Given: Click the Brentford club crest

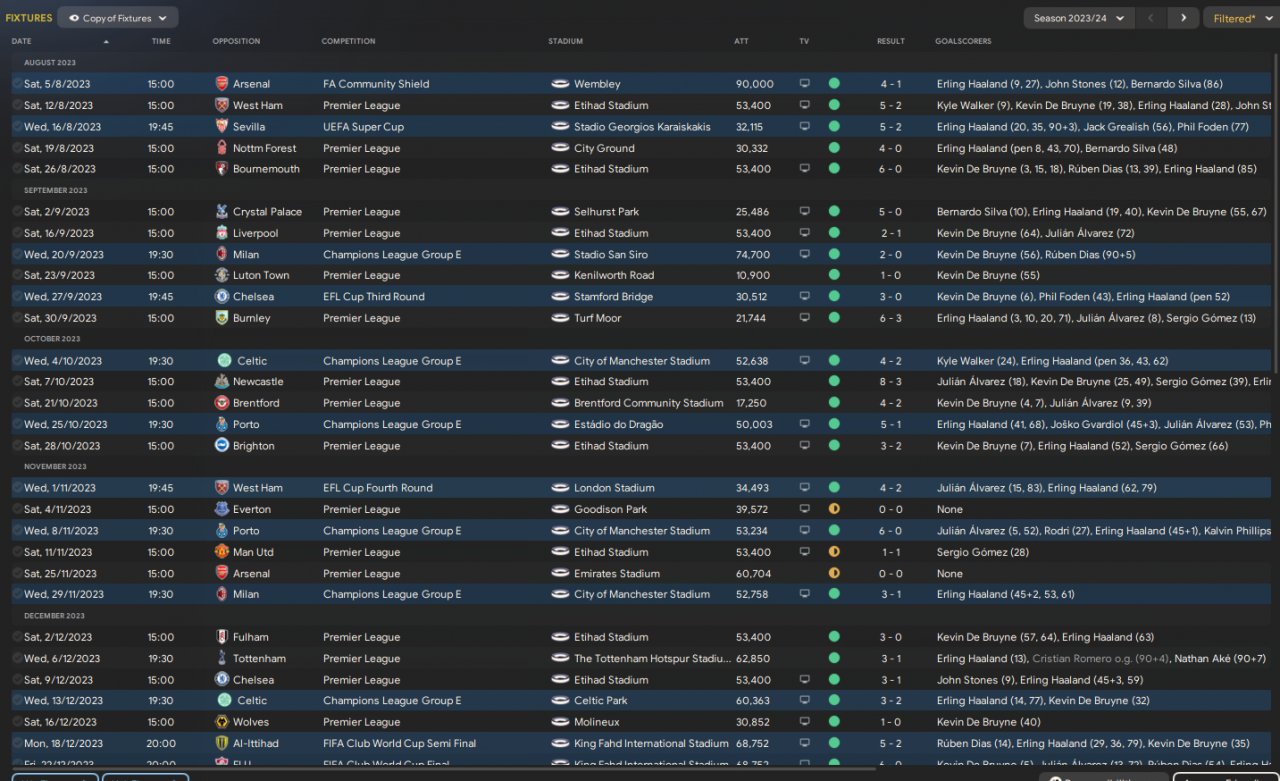Looking at the screenshot, I should pos(222,403).
